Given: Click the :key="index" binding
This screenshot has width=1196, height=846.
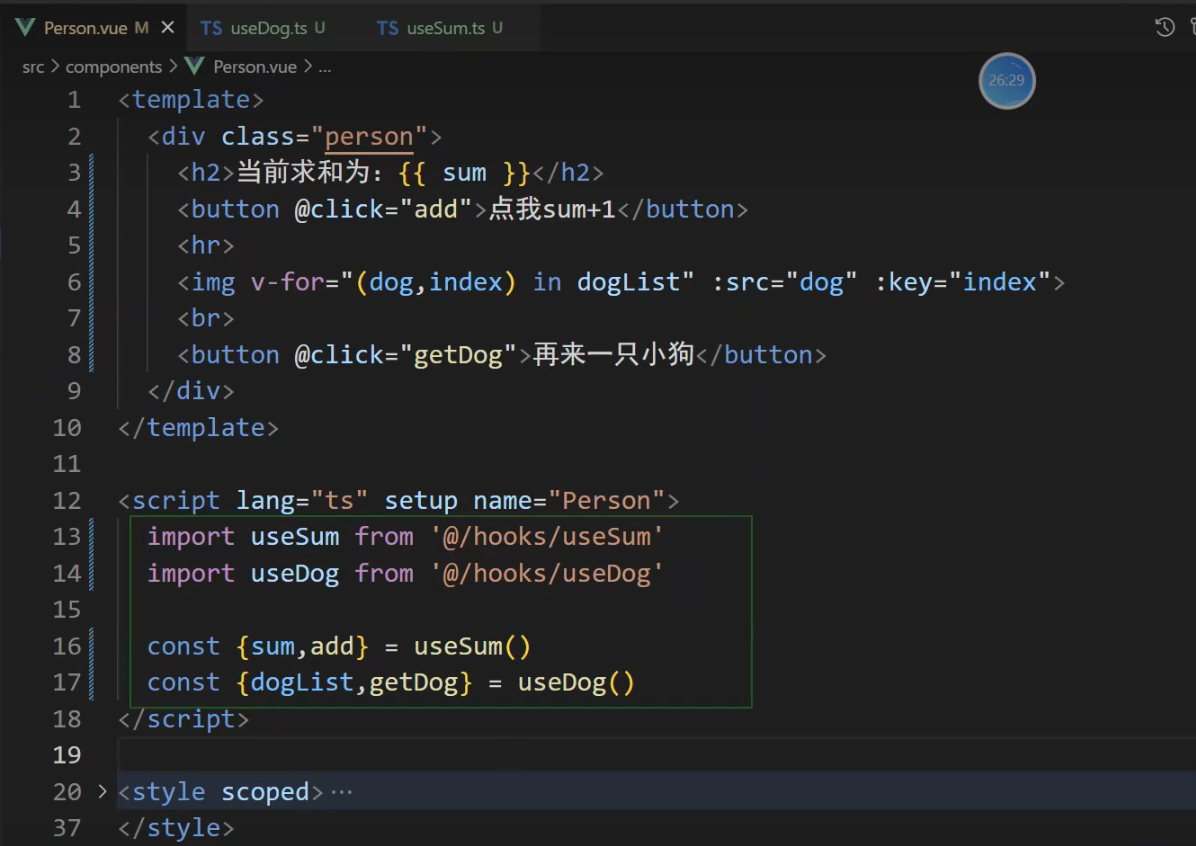Looking at the screenshot, I should 963,282.
